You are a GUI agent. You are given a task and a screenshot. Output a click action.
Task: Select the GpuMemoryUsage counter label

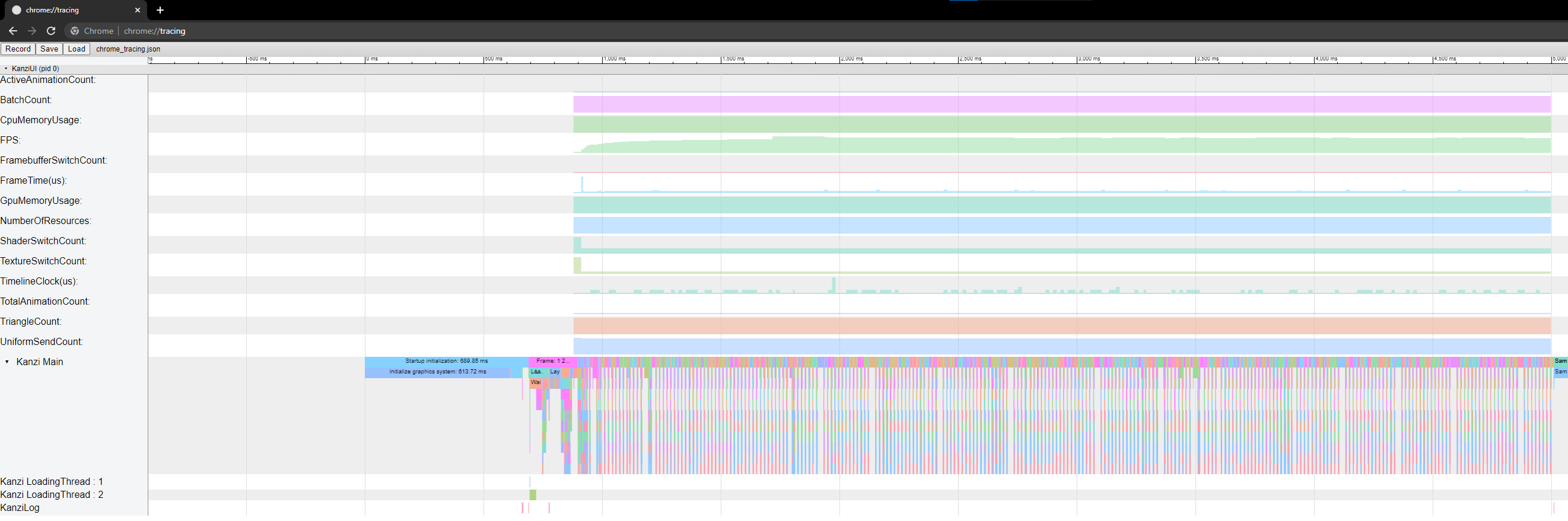(42, 200)
